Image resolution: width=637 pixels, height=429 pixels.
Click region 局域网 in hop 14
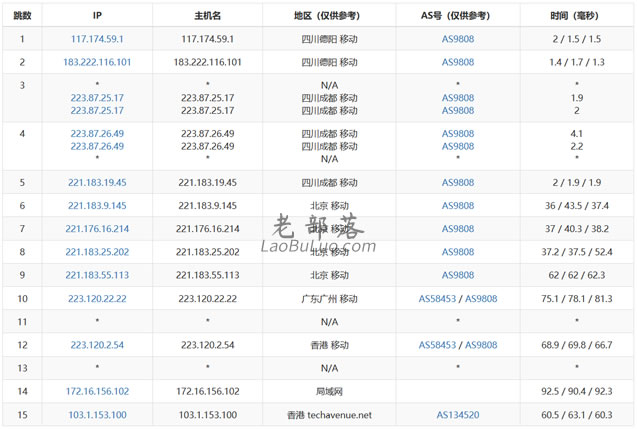click(329, 391)
